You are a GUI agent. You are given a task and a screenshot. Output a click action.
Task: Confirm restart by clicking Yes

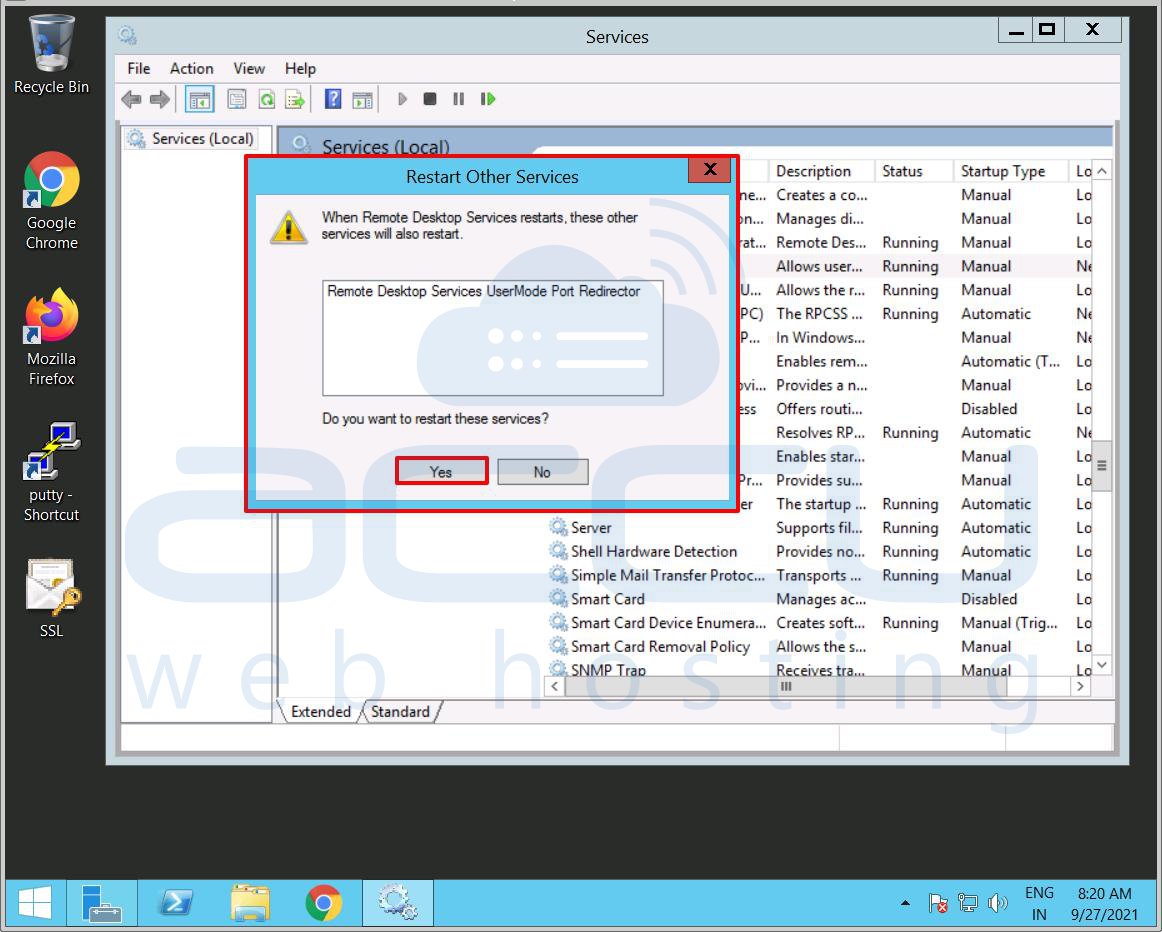tap(441, 471)
